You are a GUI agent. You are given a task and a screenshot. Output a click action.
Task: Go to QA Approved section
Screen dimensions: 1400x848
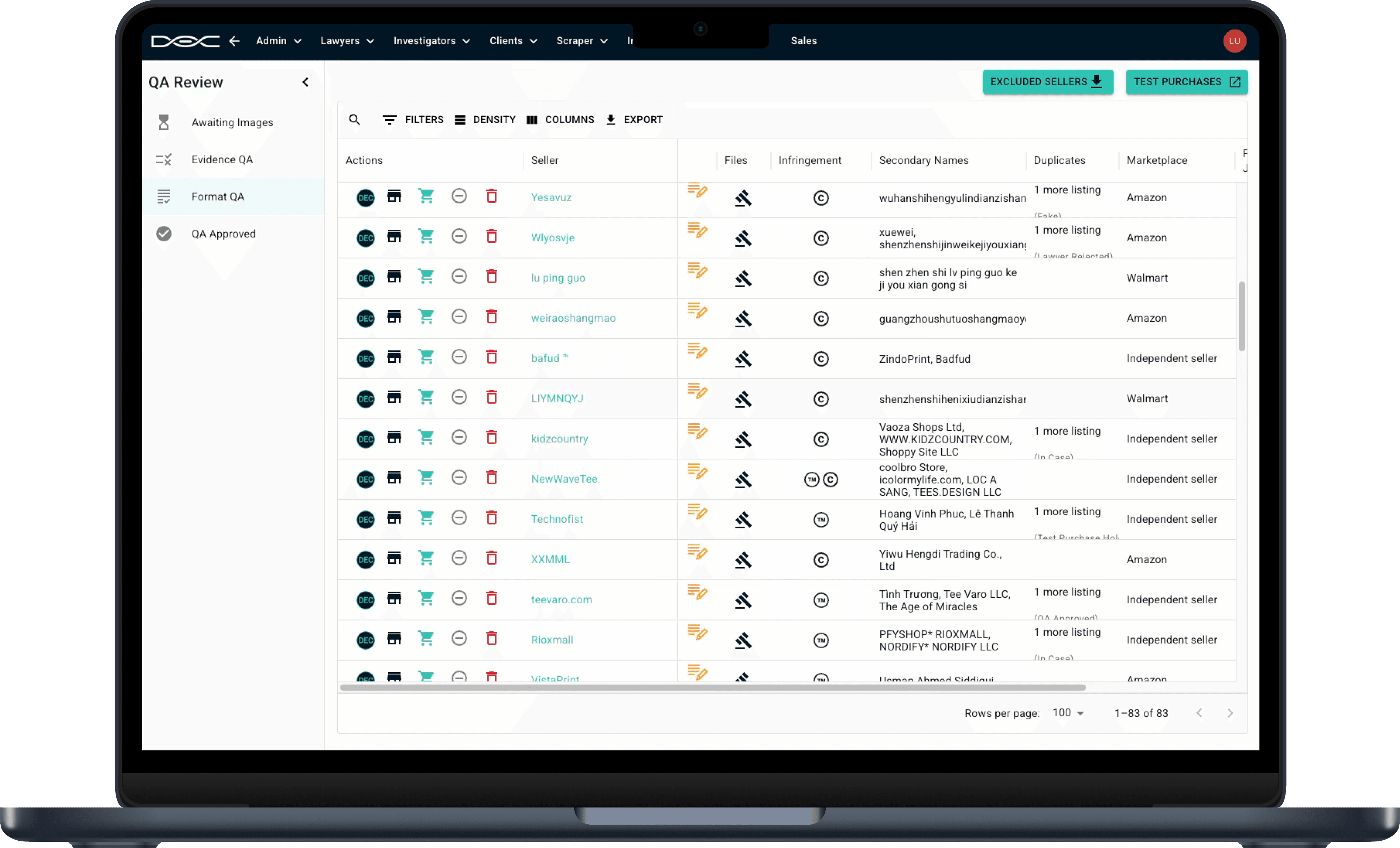point(233,233)
